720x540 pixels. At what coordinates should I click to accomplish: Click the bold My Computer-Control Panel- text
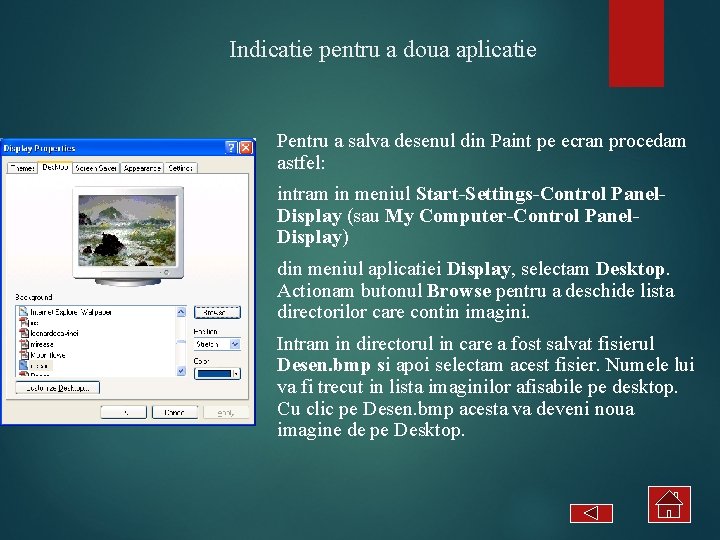pyautogui.click(x=512, y=216)
